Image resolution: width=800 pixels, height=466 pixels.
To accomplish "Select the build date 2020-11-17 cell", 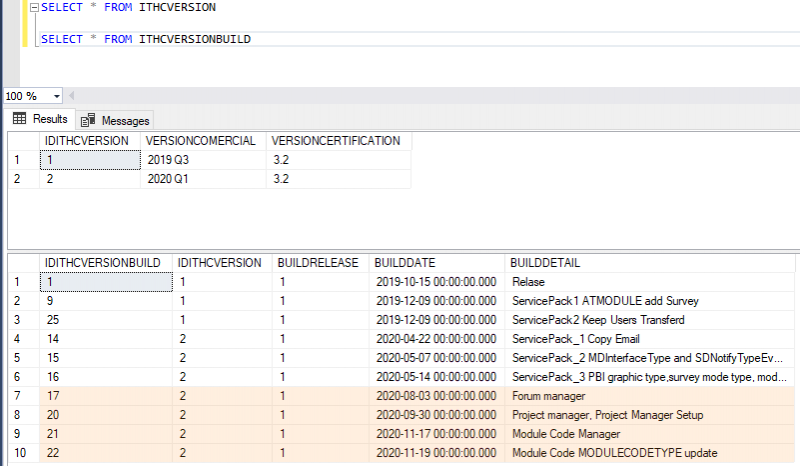I will (x=437, y=434).
